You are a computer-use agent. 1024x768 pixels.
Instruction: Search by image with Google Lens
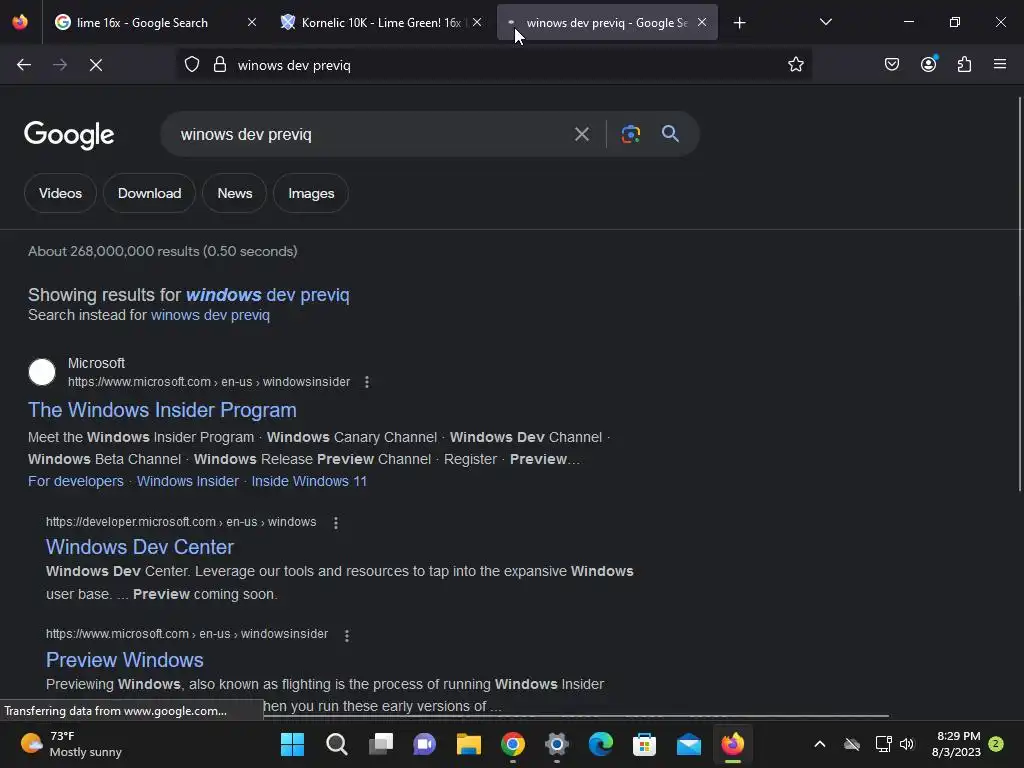point(630,134)
